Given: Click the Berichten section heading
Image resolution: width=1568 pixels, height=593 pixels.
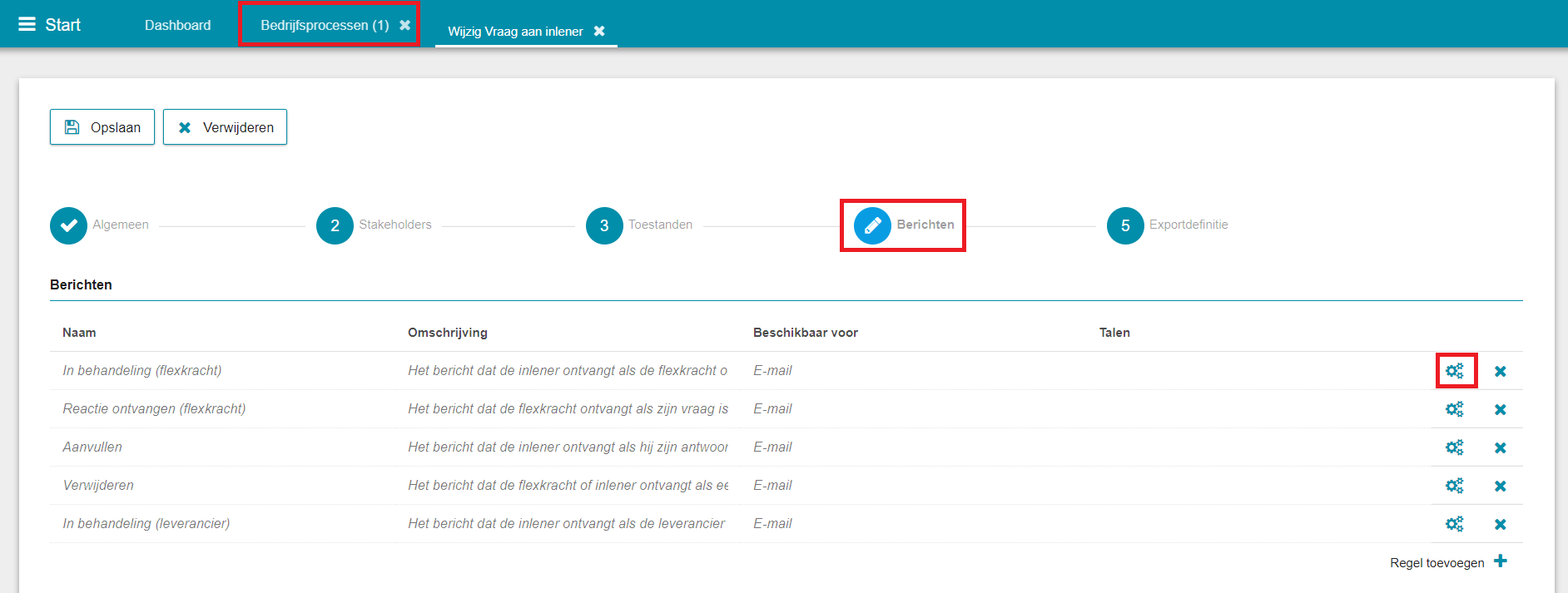Looking at the screenshot, I should [81, 284].
